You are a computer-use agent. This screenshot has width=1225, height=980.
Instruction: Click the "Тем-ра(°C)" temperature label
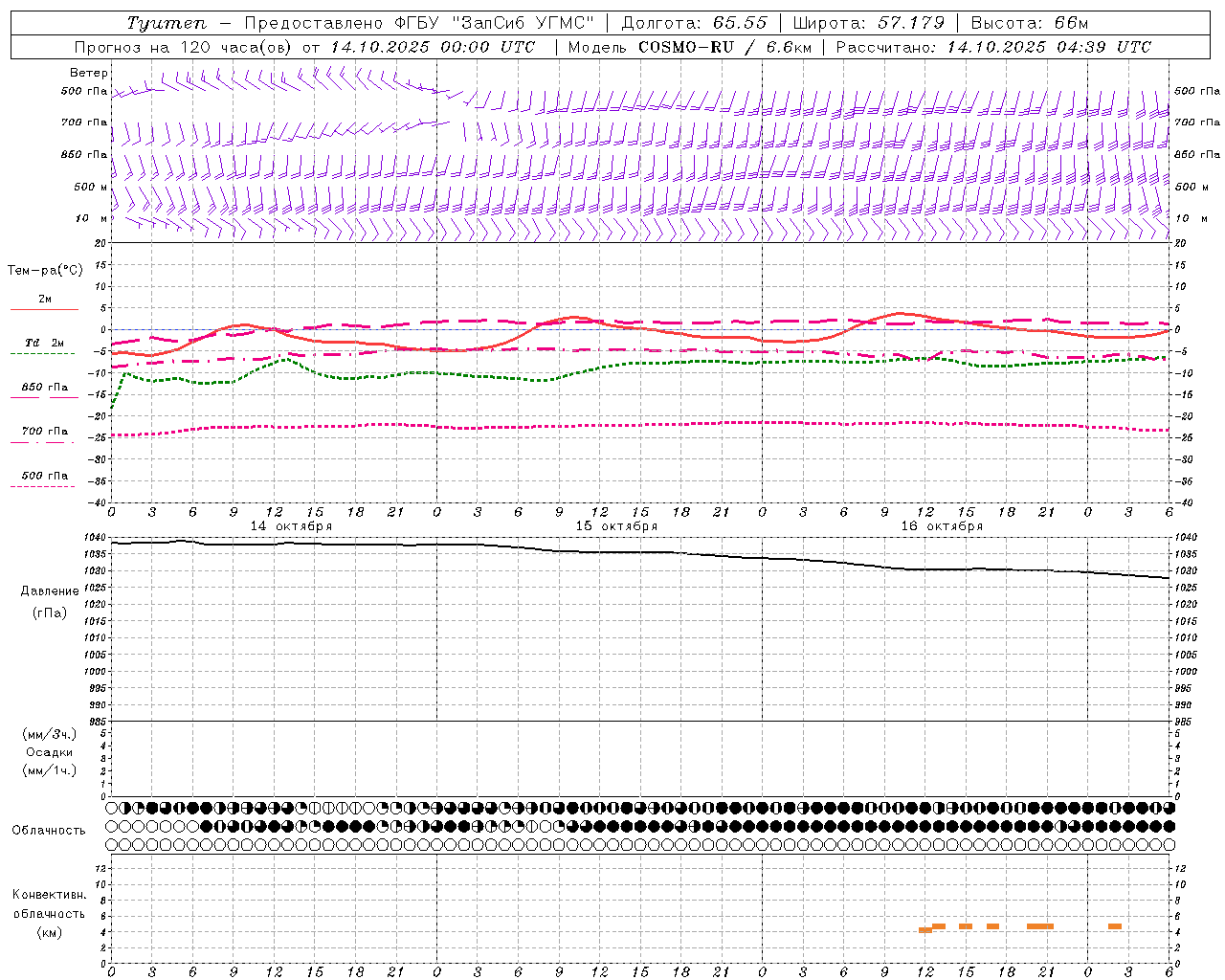point(45,271)
